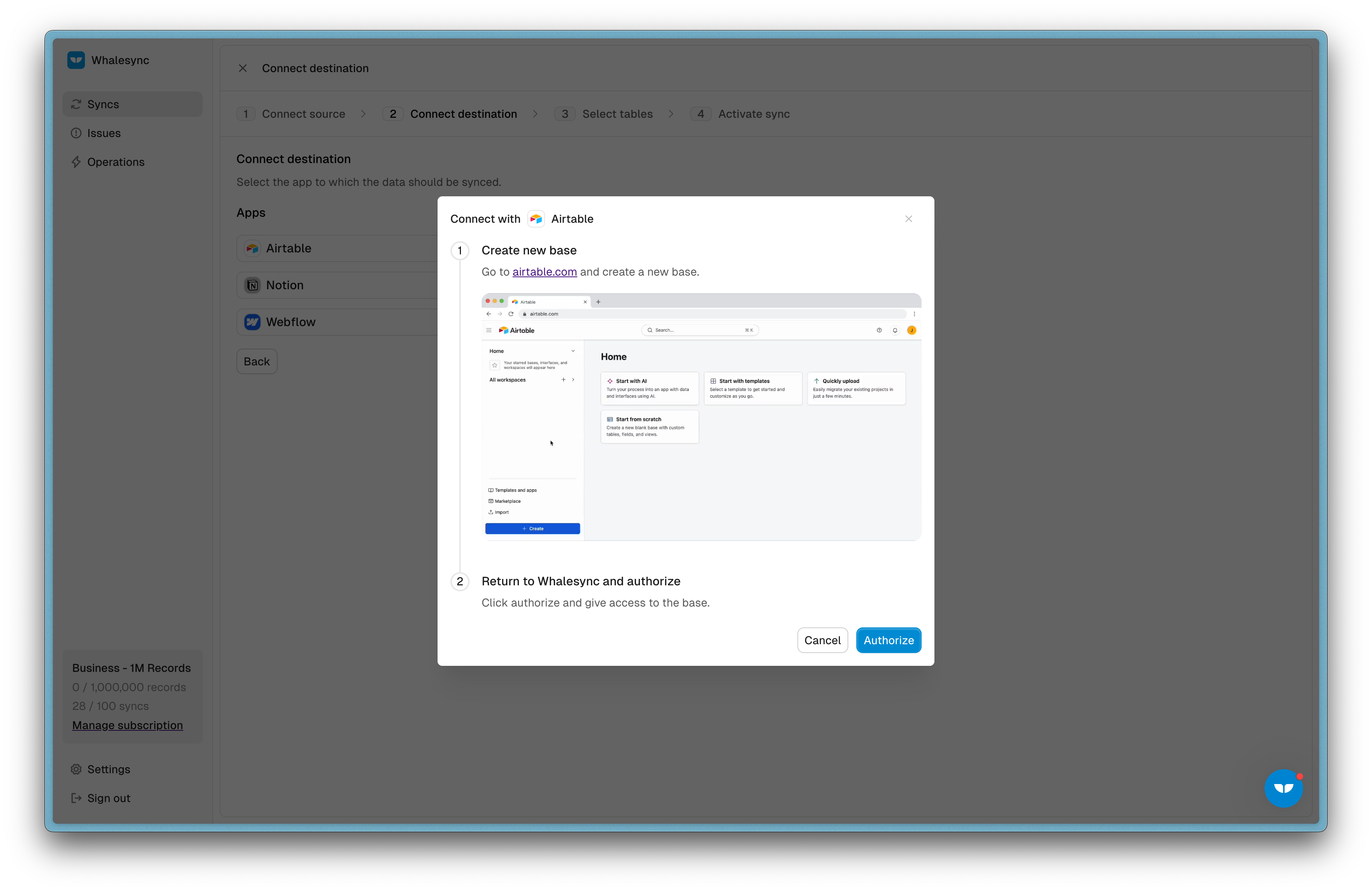
Task: Click the Settings gear icon
Action: coord(76,769)
